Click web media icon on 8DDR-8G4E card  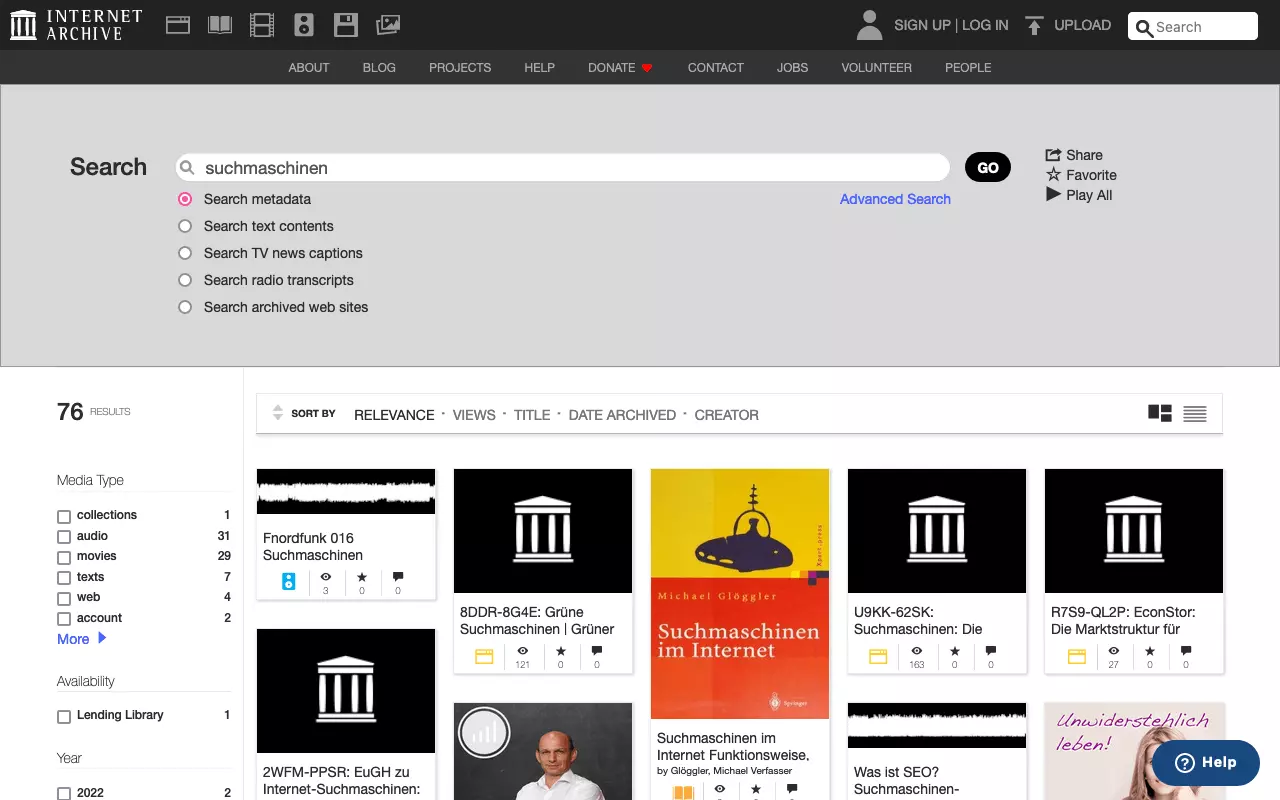(484, 657)
